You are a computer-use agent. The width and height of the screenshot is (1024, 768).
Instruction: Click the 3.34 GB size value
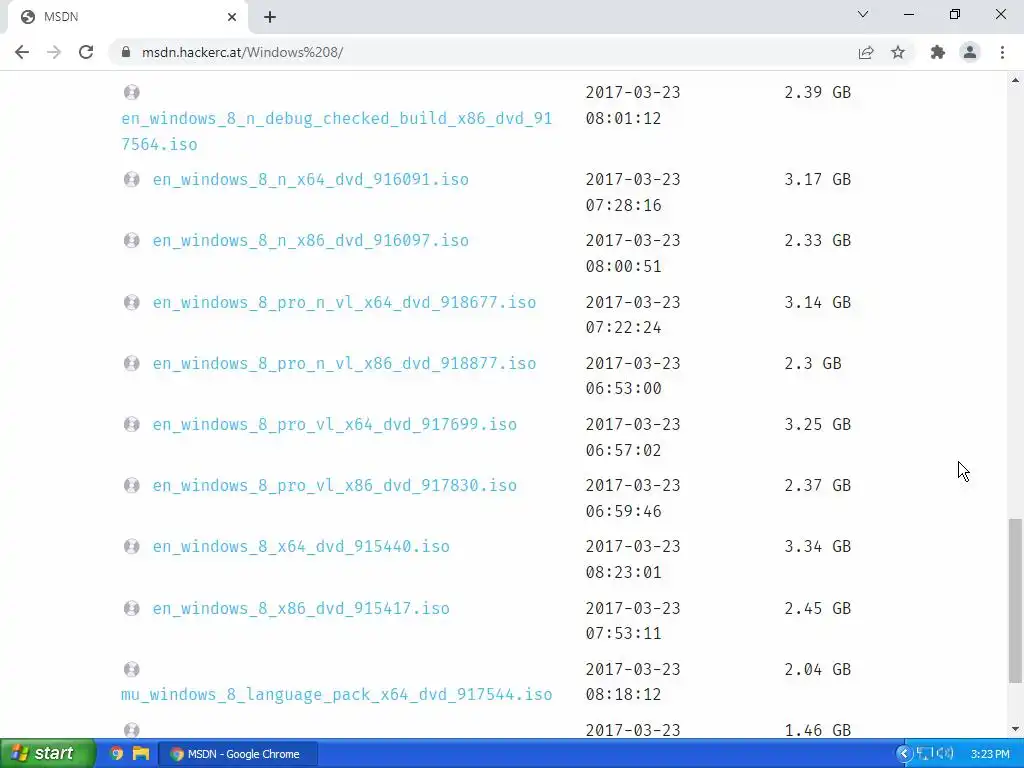[x=818, y=547]
